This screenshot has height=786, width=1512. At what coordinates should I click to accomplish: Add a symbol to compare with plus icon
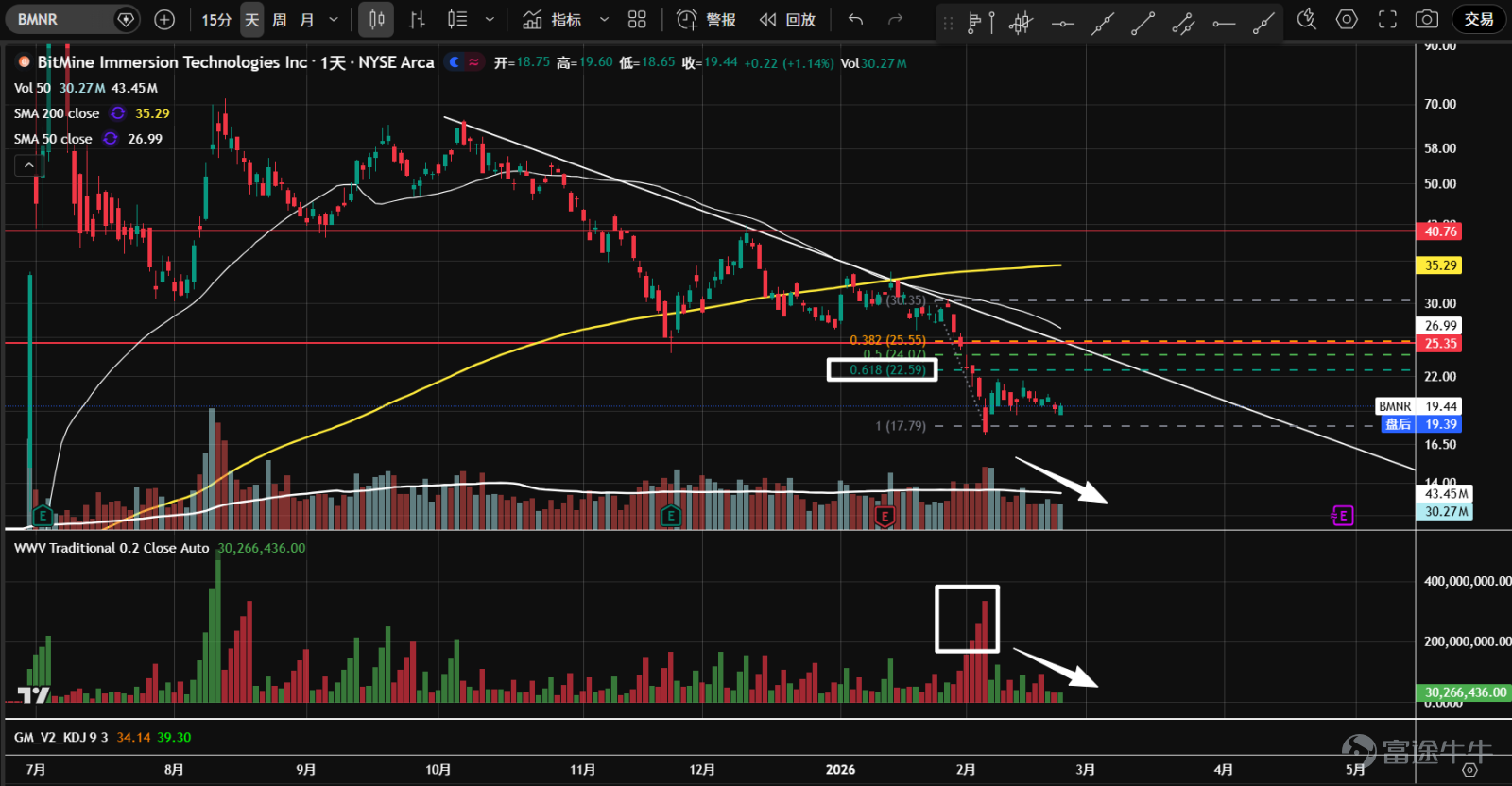click(x=164, y=19)
